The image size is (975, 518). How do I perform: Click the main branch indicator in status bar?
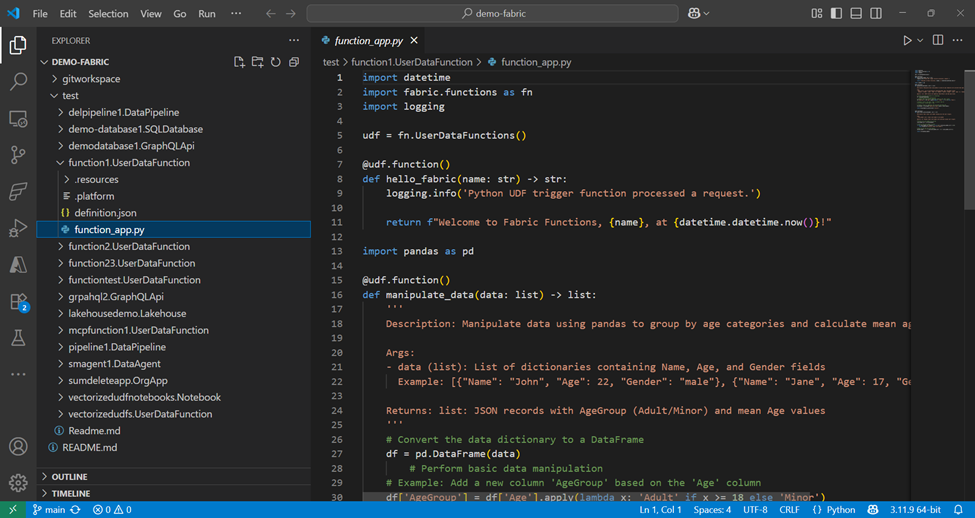[48, 510]
